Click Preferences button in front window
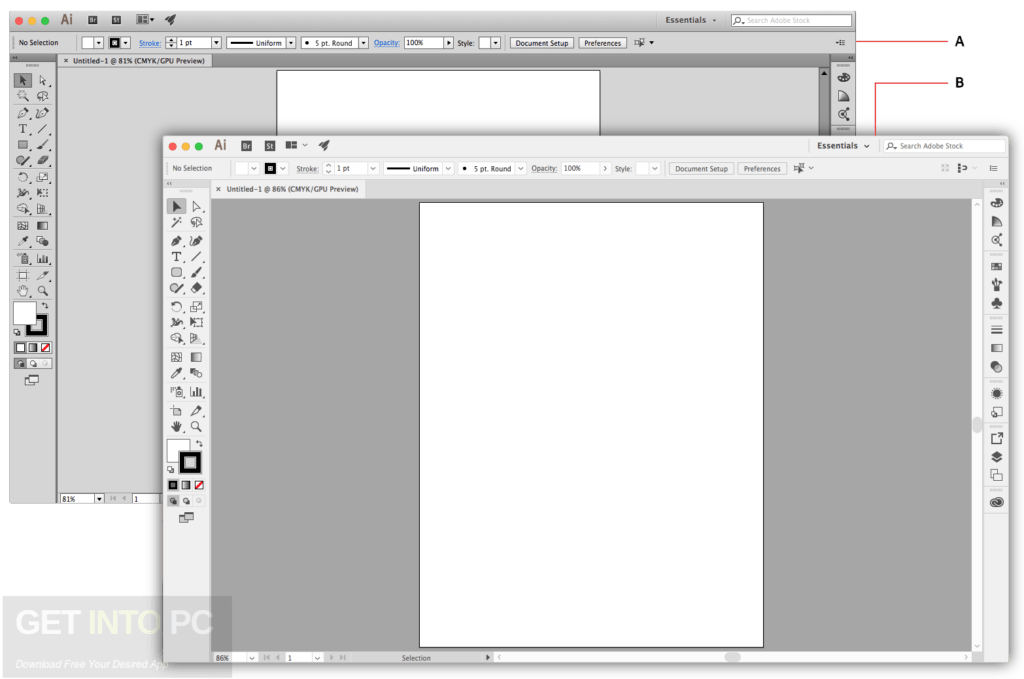This screenshot has height=679, width=1024. point(761,168)
